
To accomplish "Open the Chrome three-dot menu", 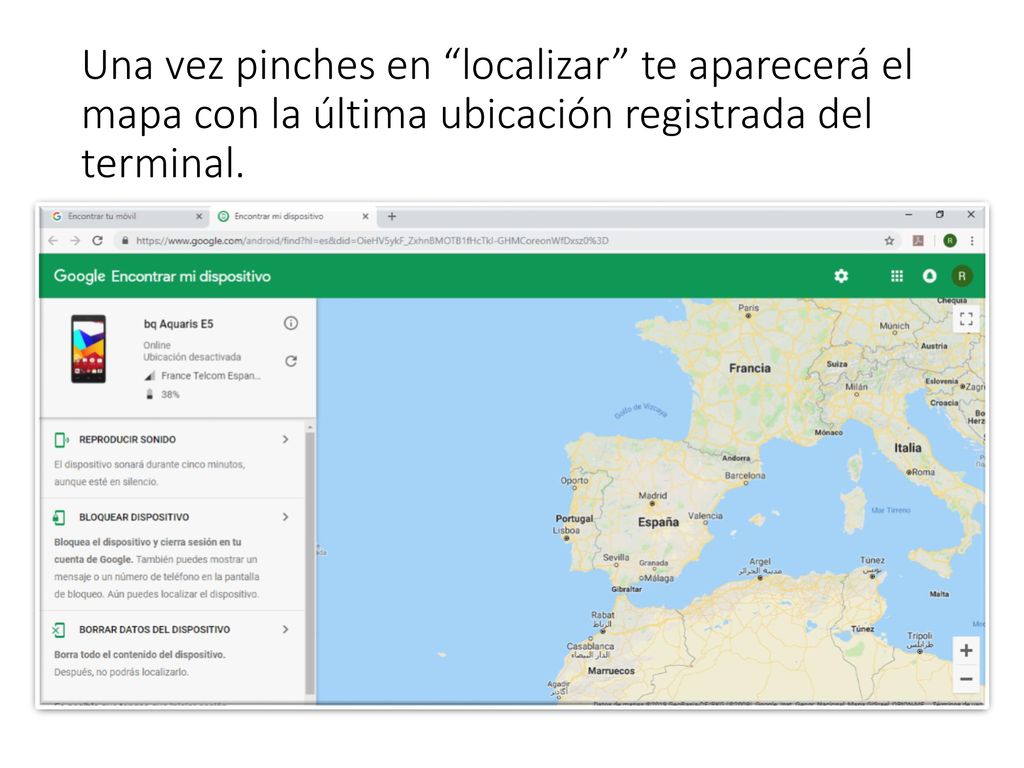I will [x=972, y=241].
